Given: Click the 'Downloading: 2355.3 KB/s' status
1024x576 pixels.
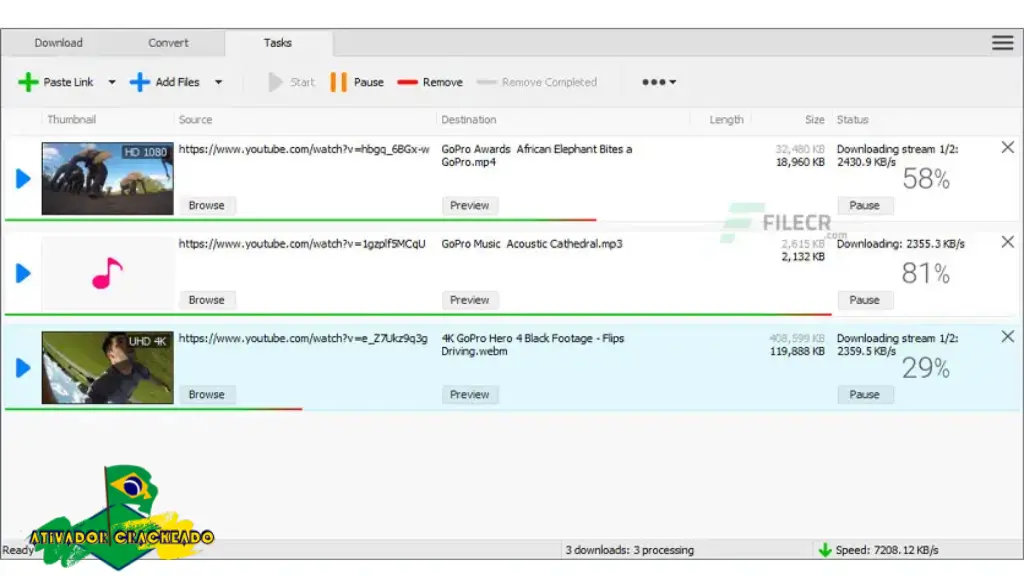Looking at the screenshot, I should point(901,244).
